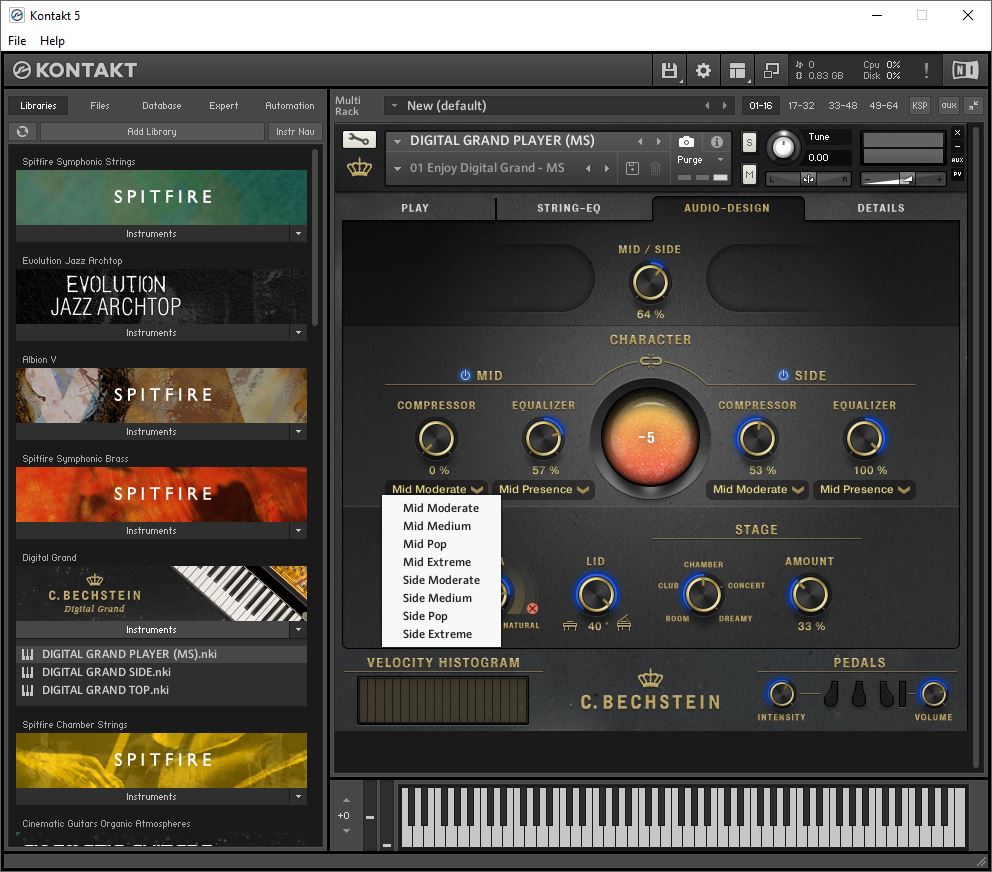Open the File menu
Viewport: 992px width, 872px height.
click(17, 40)
